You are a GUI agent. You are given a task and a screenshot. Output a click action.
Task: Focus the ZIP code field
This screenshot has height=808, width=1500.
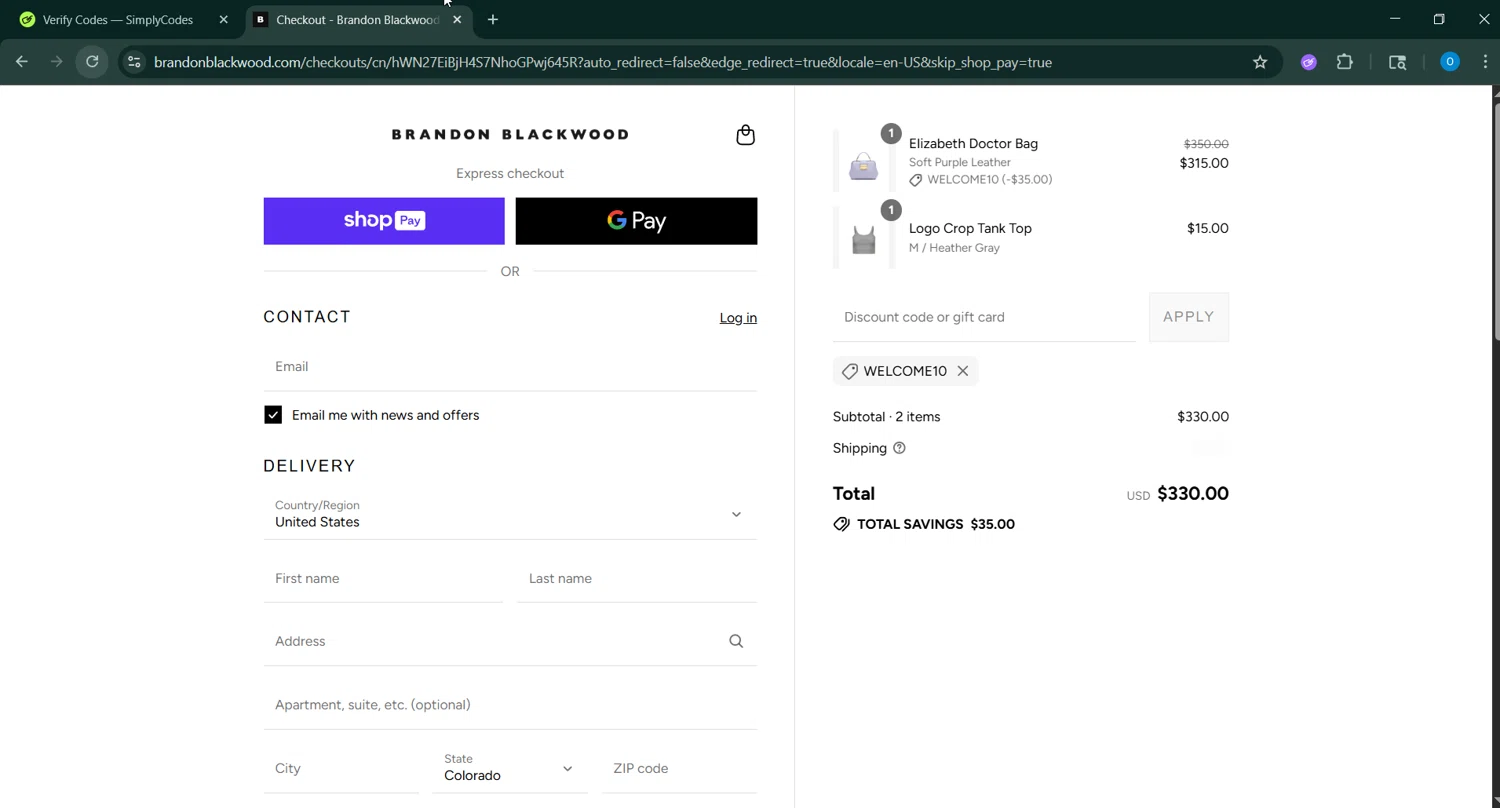[679, 769]
